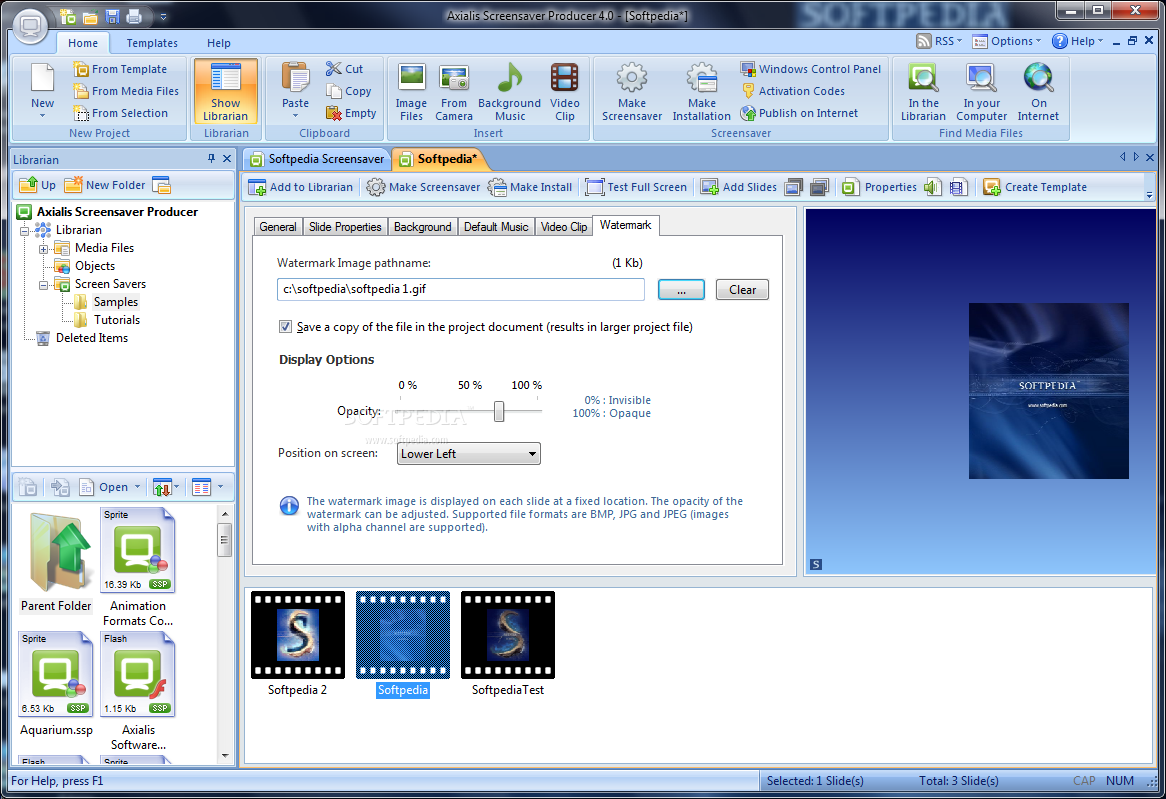Viewport: 1166px width, 799px height.
Task: Open the Background tab
Action: 422,227
